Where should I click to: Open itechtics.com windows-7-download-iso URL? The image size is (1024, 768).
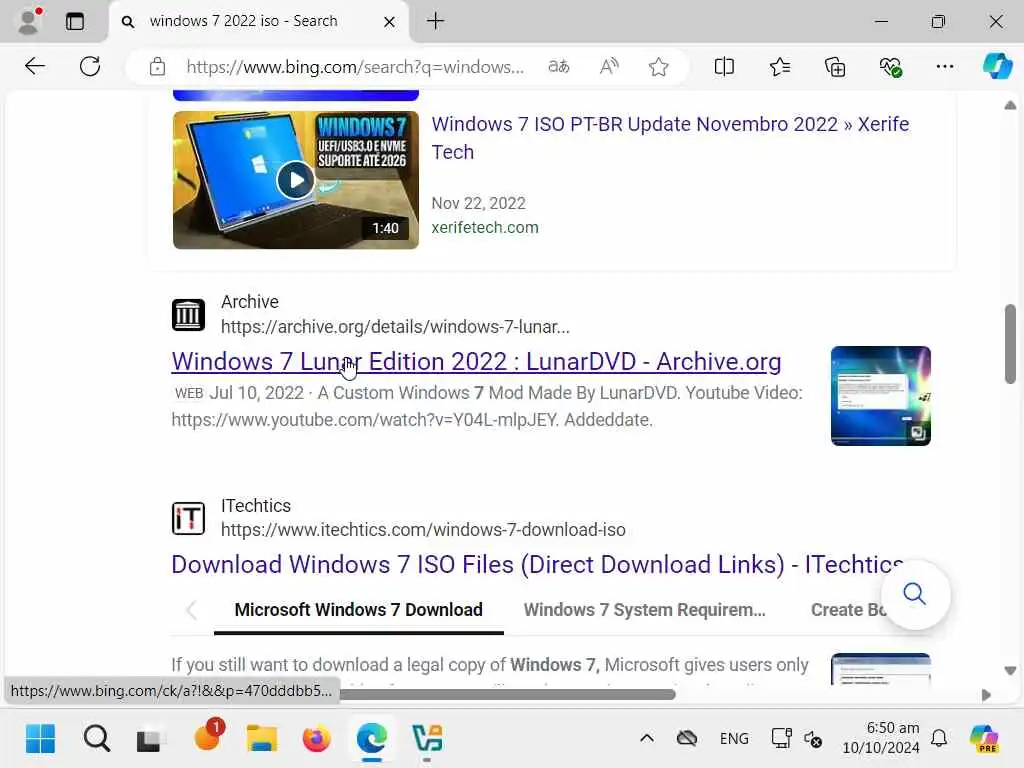pos(423,530)
